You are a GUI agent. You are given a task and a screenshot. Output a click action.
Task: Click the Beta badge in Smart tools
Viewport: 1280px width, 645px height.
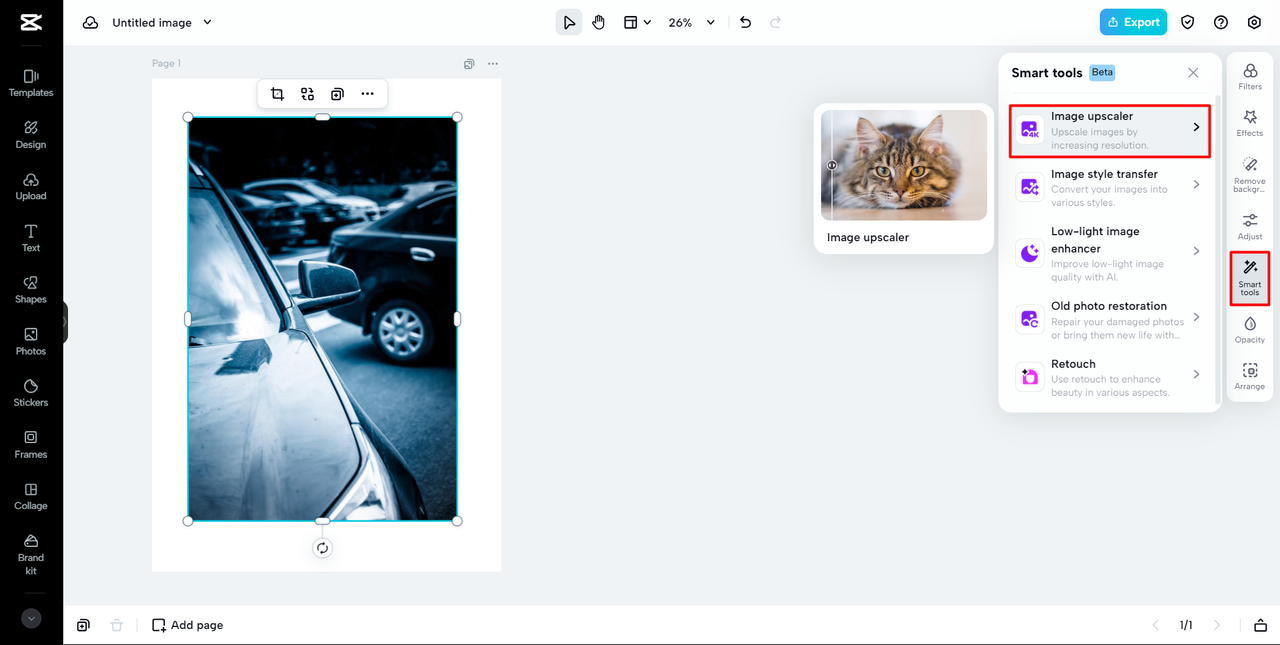[1102, 73]
